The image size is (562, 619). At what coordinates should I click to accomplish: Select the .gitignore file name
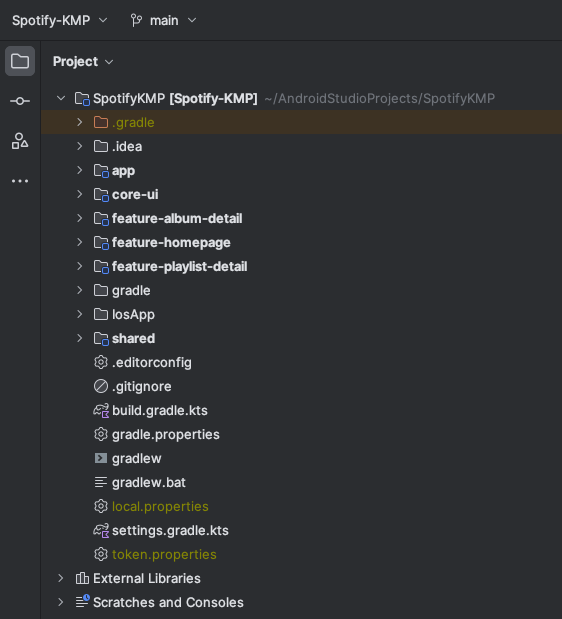pos(142,386)
